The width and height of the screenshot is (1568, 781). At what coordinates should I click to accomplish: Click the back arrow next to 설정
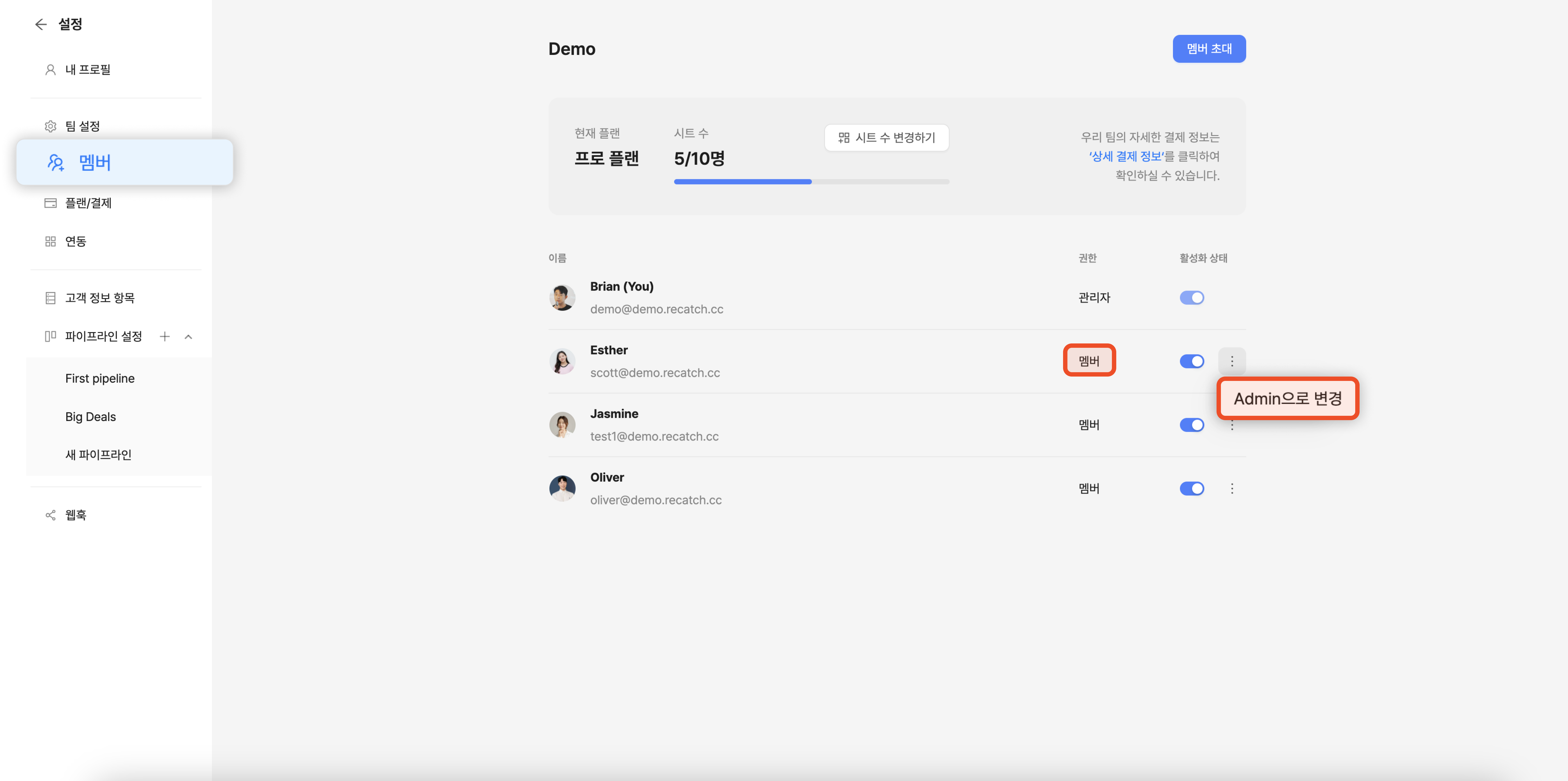click(41, 24)
